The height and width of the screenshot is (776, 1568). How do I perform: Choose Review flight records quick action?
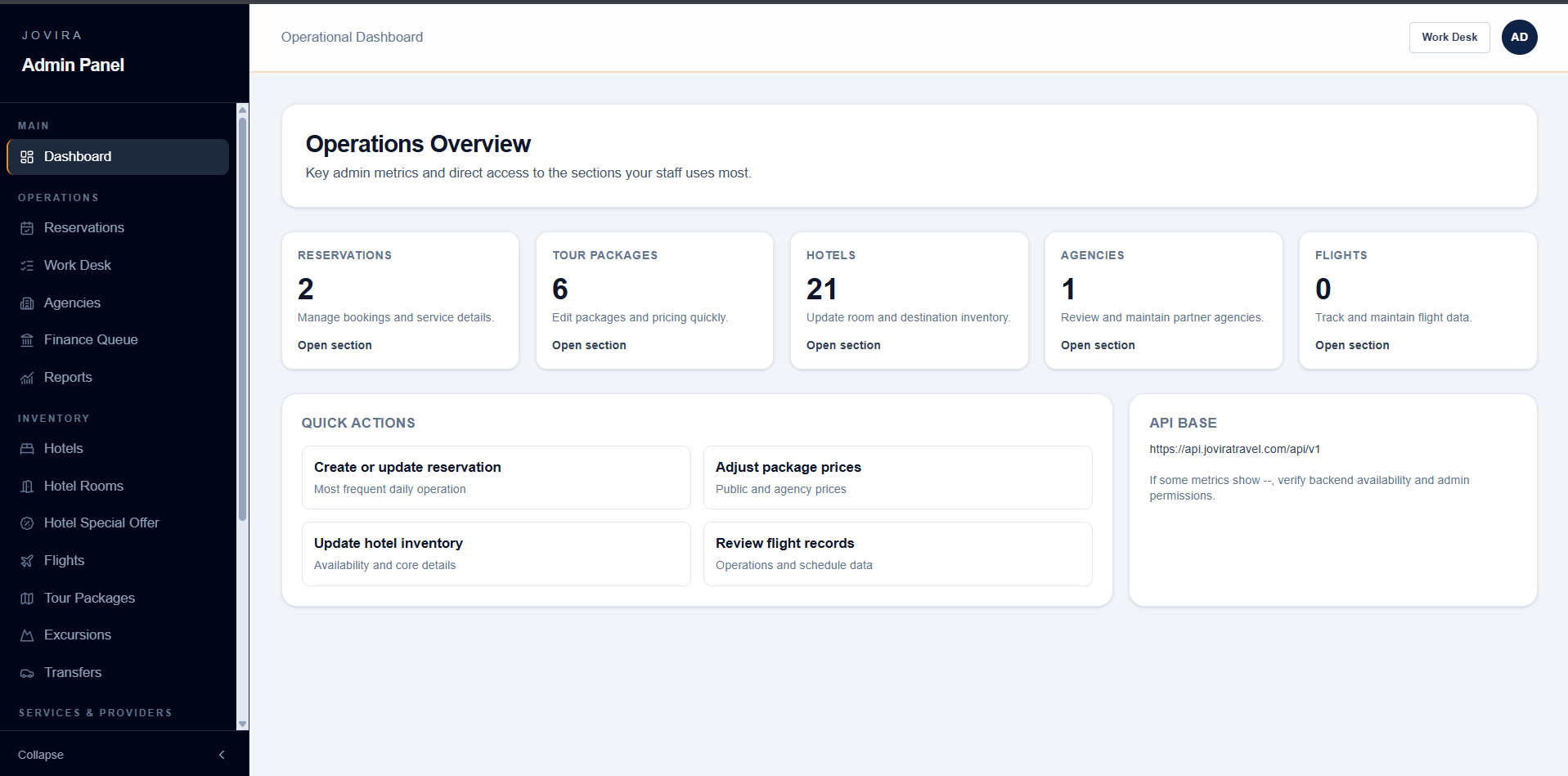click(x=898, y=554)
